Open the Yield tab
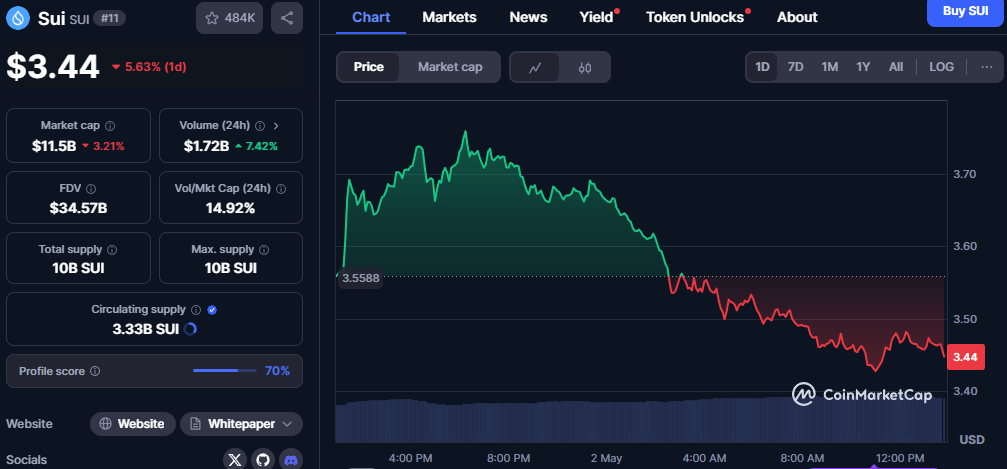This screenshot has width=1007, height=469. (597, 17)
